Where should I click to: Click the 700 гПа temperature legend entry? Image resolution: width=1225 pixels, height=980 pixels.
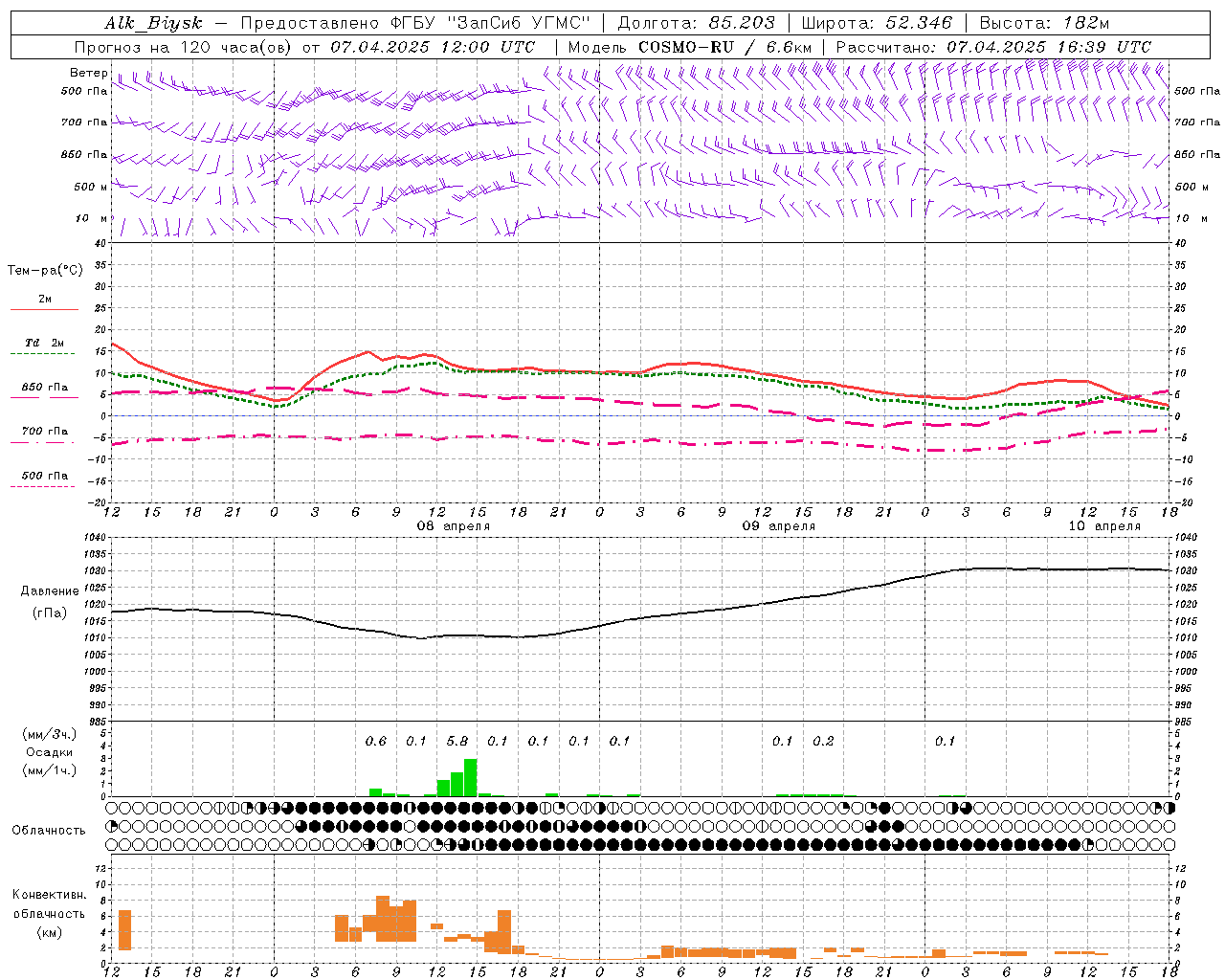[45, 432]
